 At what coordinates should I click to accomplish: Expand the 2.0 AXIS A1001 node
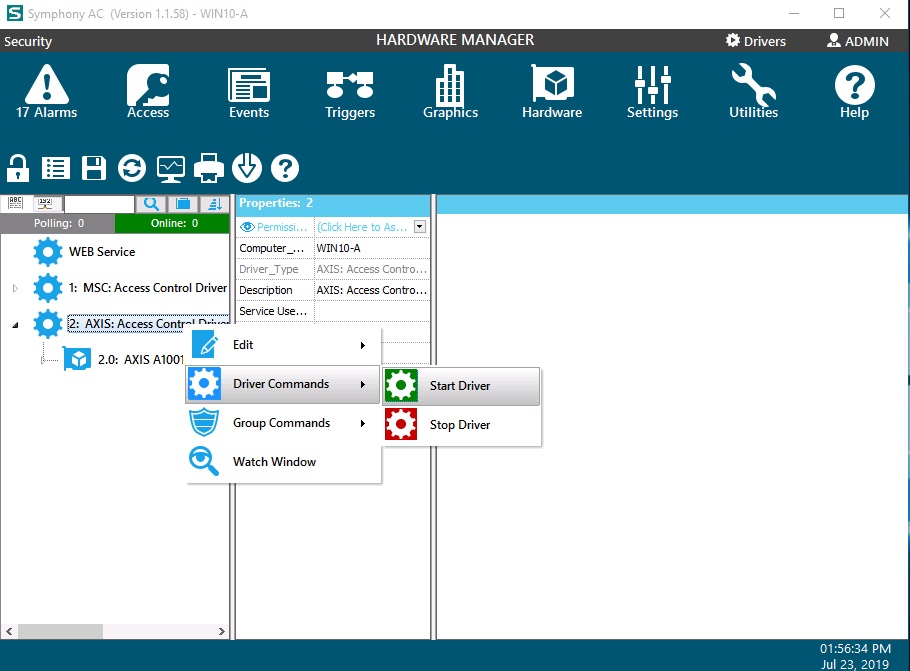click(43, 360)
